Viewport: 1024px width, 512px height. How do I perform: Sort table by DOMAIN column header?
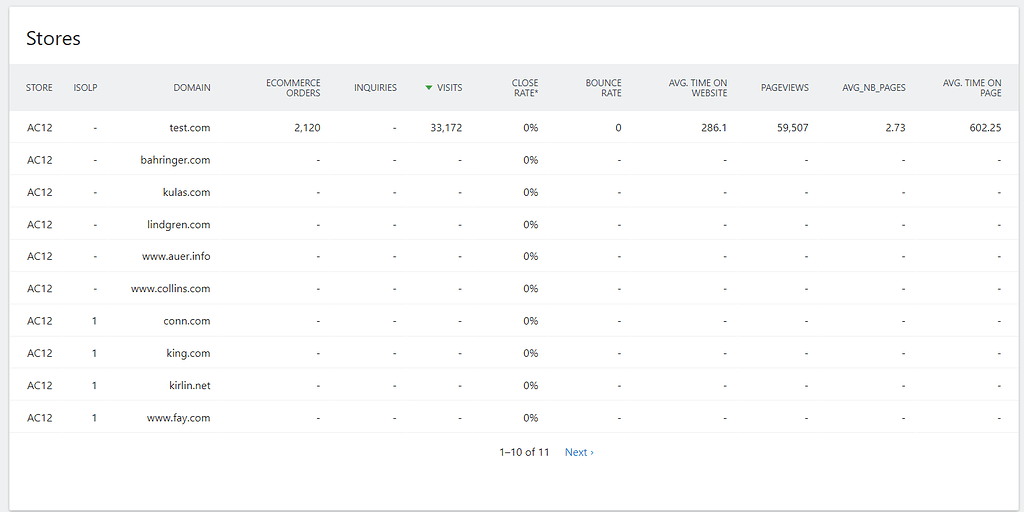(x=192, y=88)
